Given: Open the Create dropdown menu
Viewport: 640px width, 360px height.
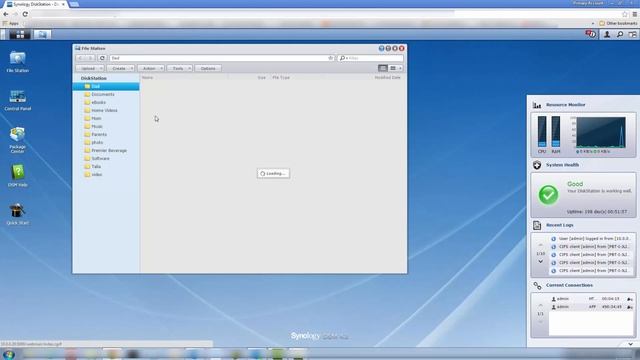Looking at the screenshot, I should pyautogui.click(x=121, y=68).
